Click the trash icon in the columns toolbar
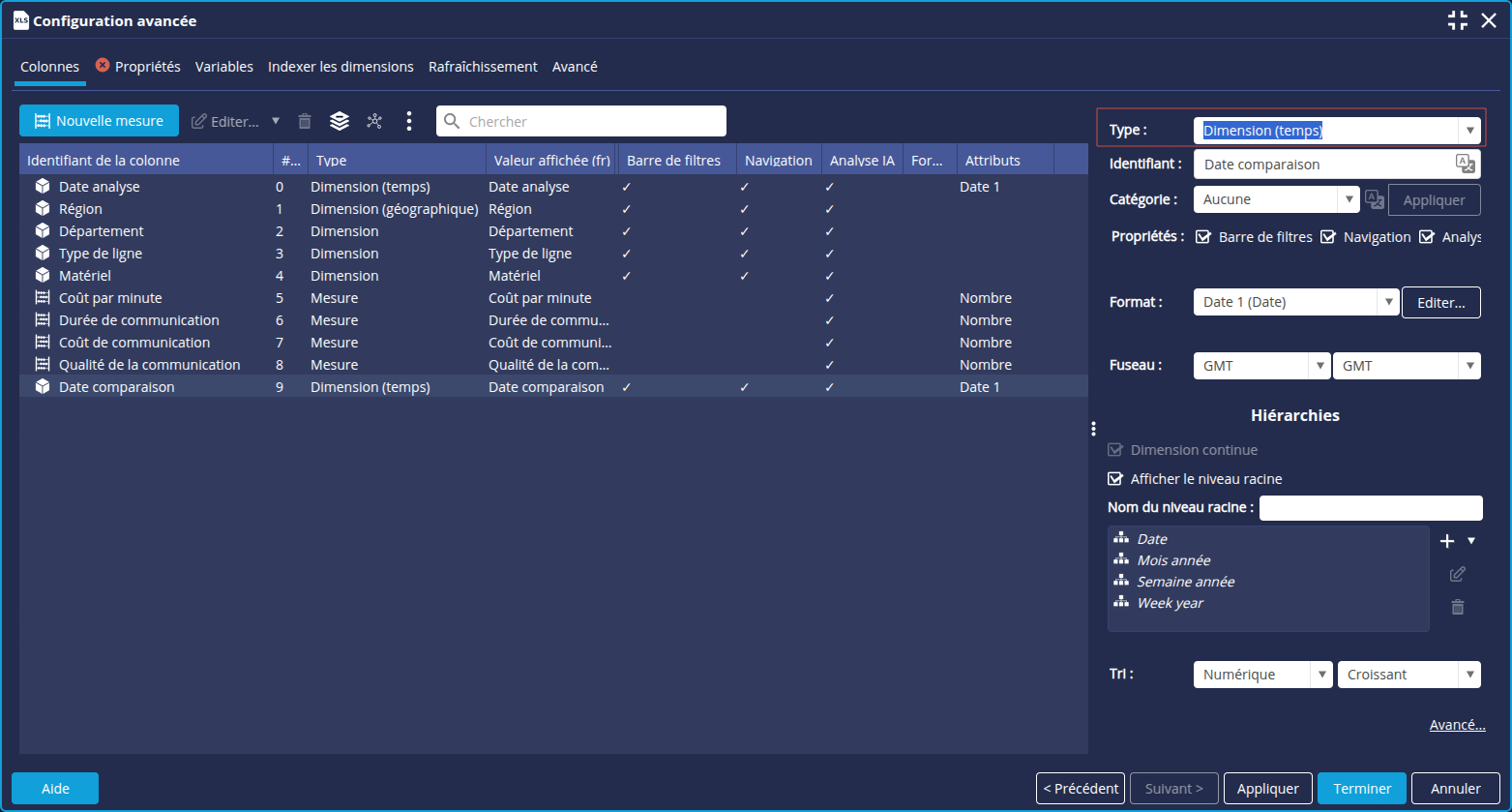Screen dimensions: 1512x812 coord(305,121)
